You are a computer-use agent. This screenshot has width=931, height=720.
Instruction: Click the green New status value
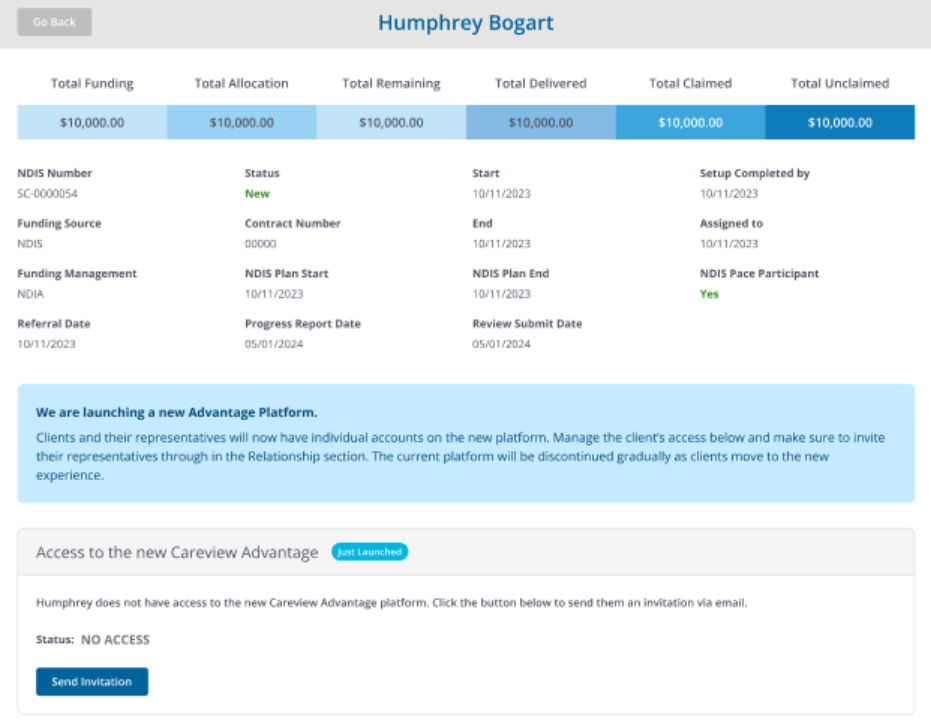pyautogui.click(x=257, y=194)
